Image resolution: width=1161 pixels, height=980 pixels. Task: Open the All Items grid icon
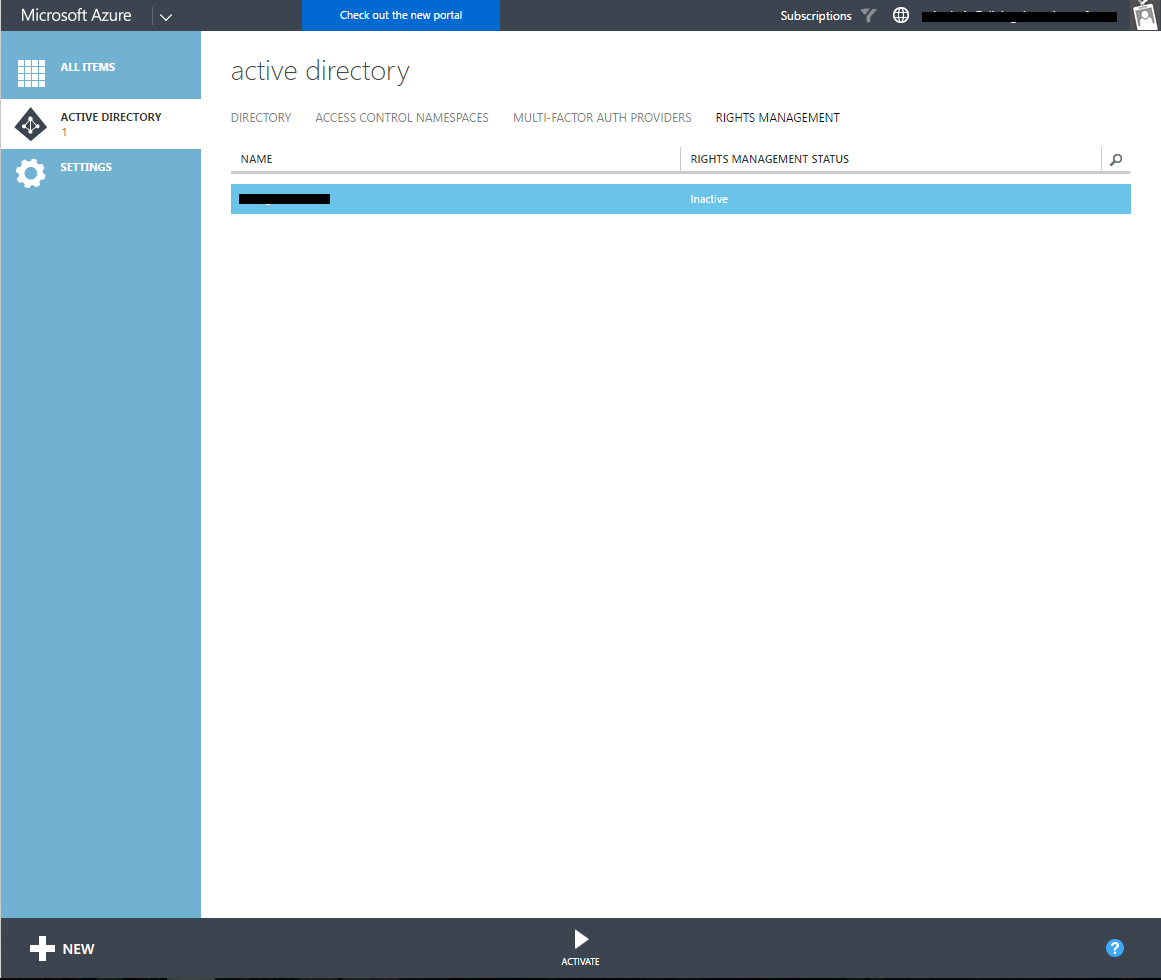click(x=31, y=73)
